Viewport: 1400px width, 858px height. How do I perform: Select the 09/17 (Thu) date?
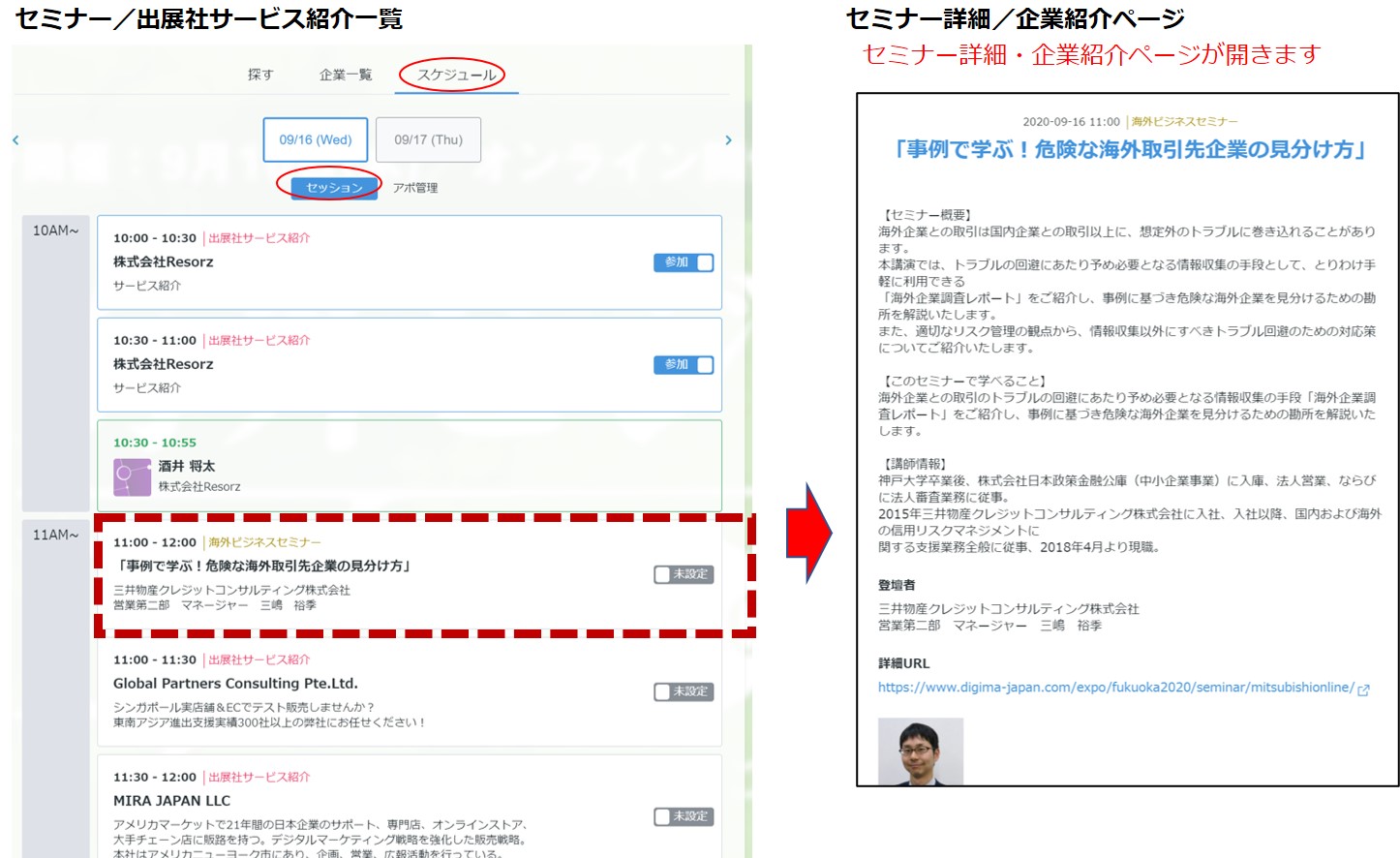pyautogui.click(x=428, y=139)
